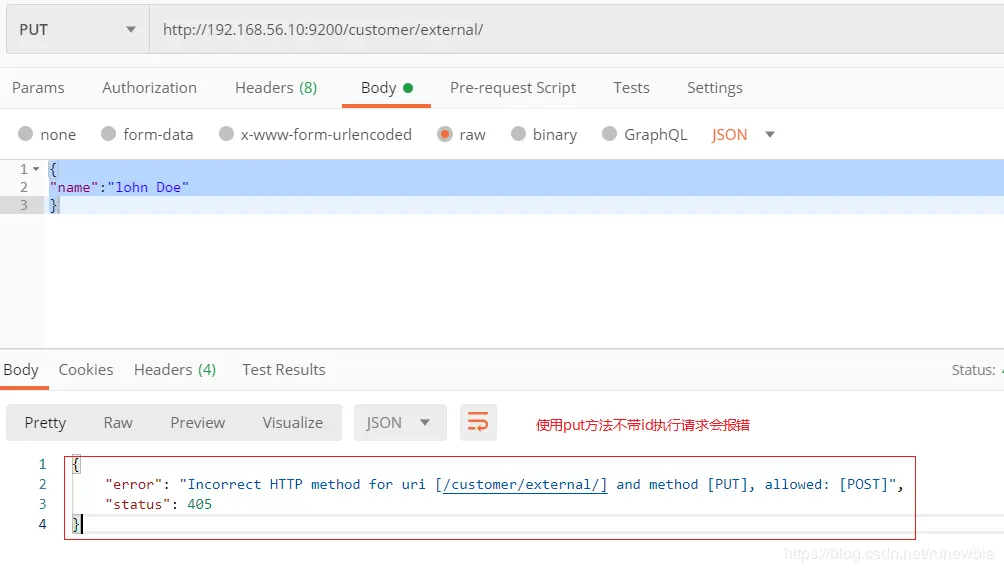Choose x-www-form-urlencoded body type
The width and height of the screenshot is (1004, 572).
[x=226, y=134]
